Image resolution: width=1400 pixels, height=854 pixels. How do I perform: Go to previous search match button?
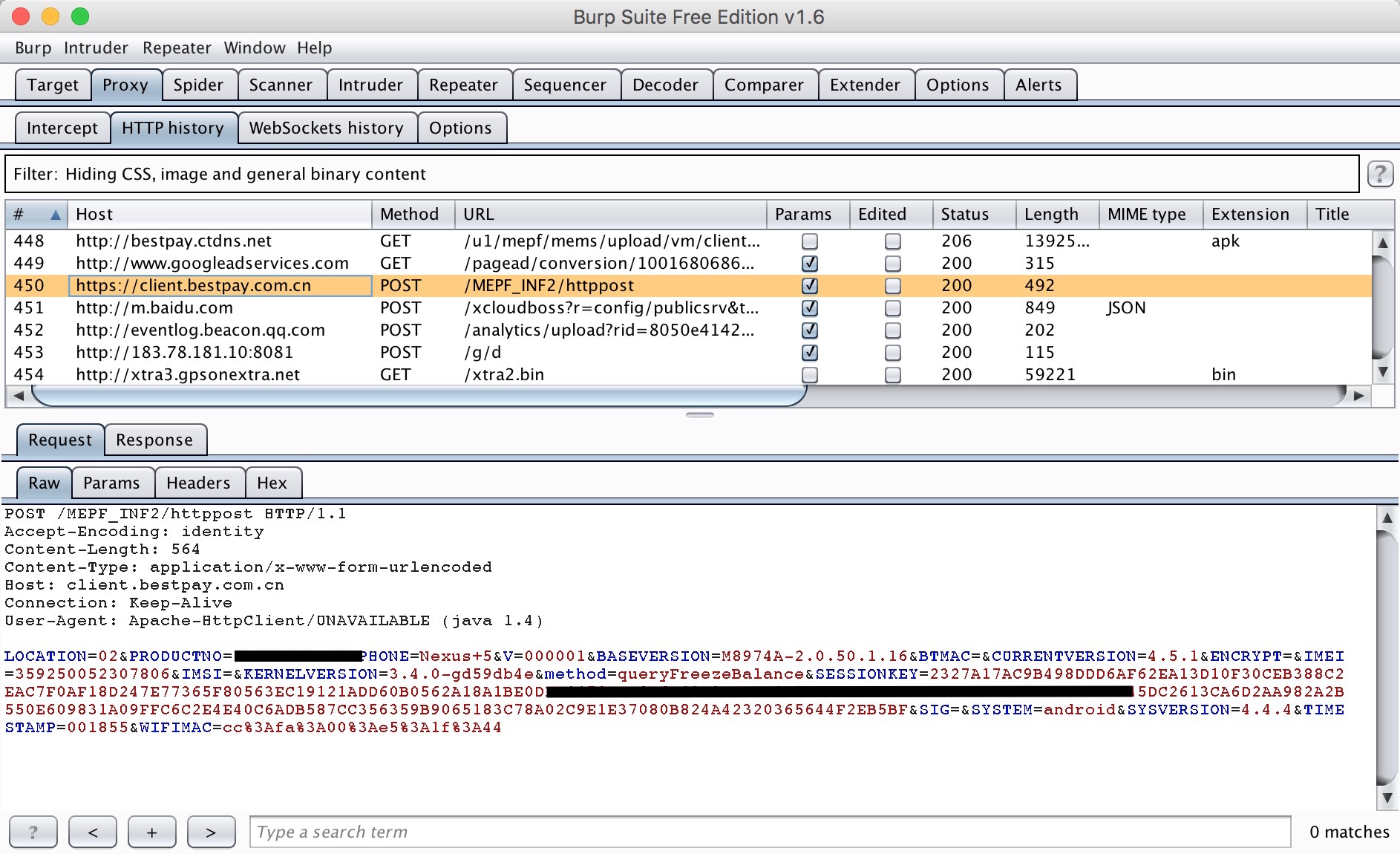[x=93, y=832]
